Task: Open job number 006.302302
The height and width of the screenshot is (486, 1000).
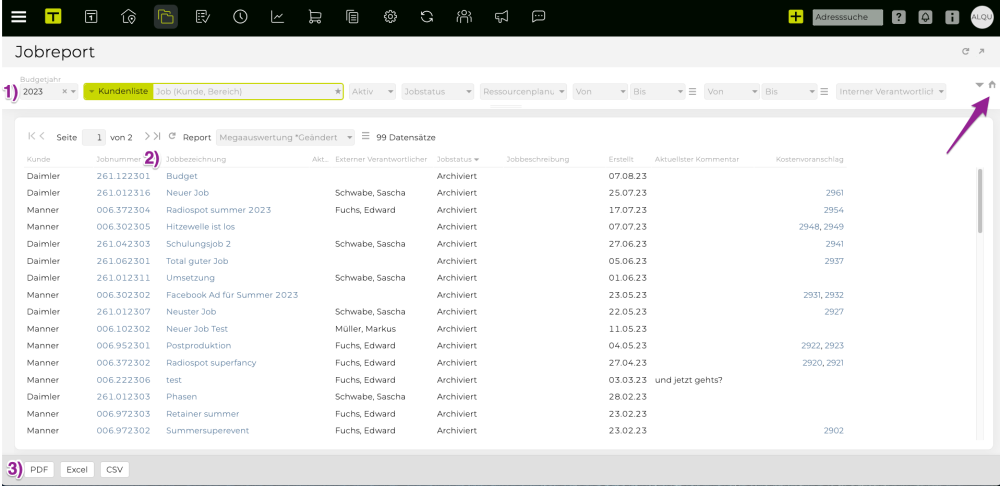Action: click(123, 295)
